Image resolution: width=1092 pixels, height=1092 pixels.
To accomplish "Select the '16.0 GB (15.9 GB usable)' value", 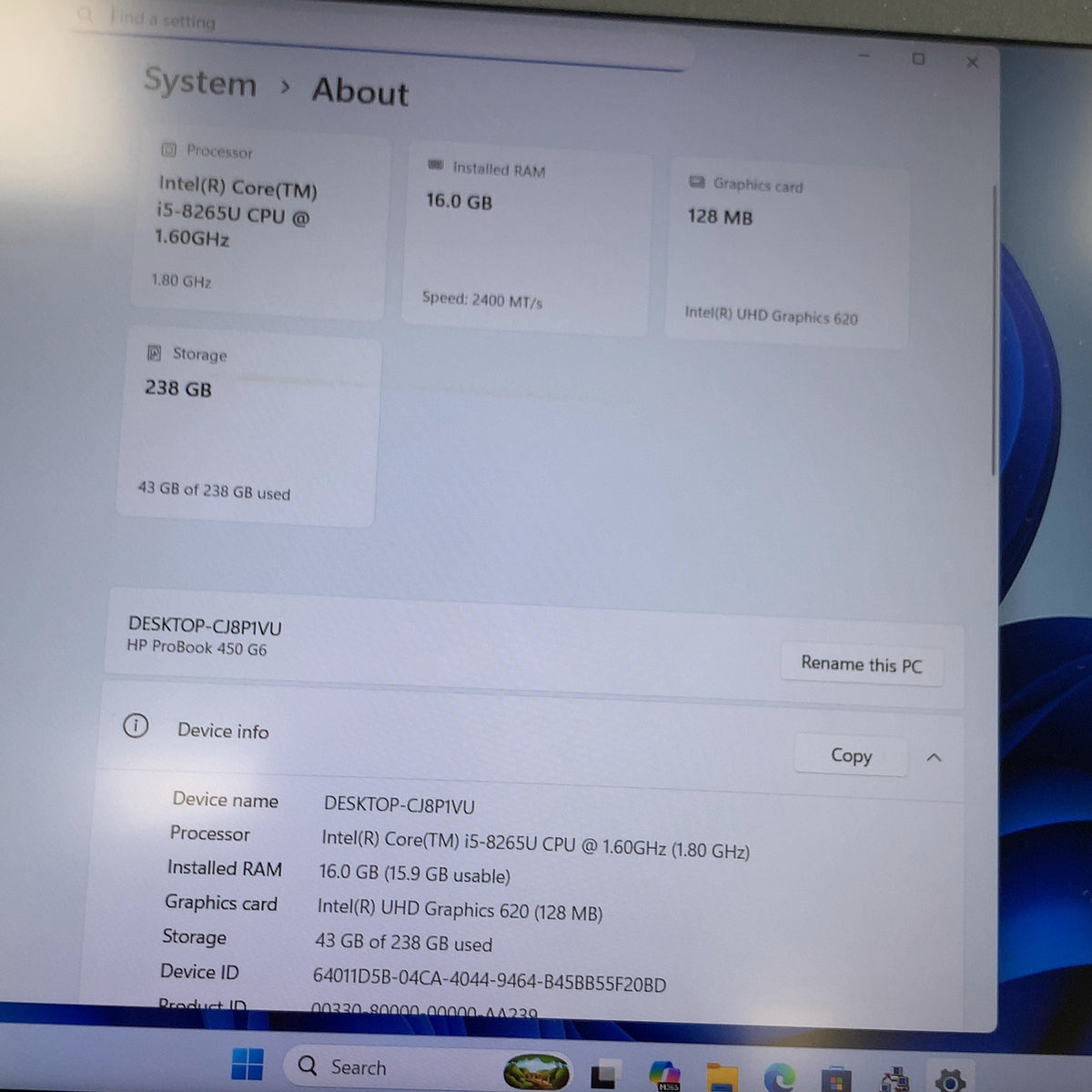I will point(414,874).
